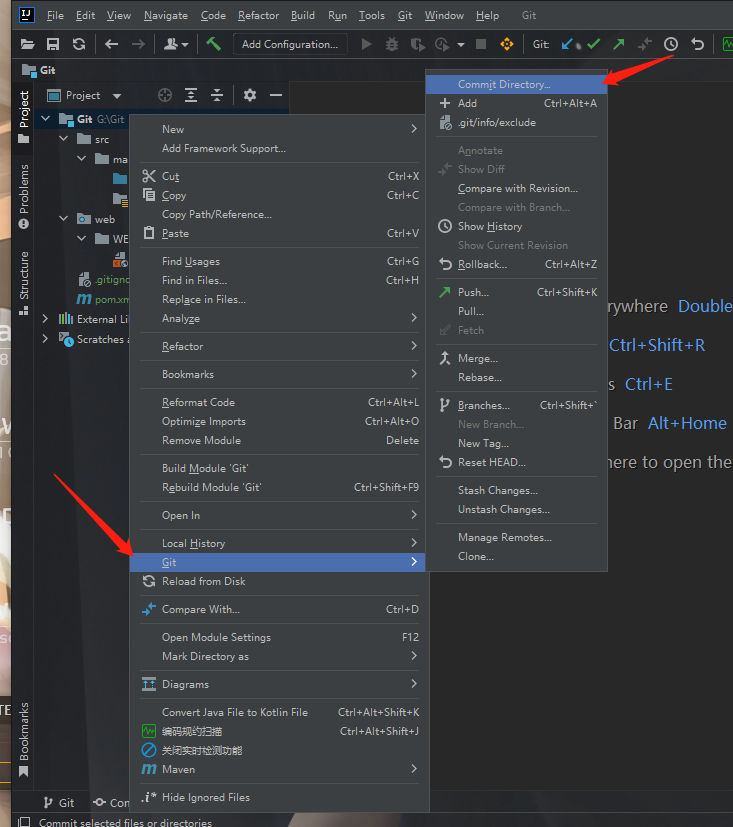Click the Stop square icon
This screenshot has height=827, width=733.
tap(480, 44)
